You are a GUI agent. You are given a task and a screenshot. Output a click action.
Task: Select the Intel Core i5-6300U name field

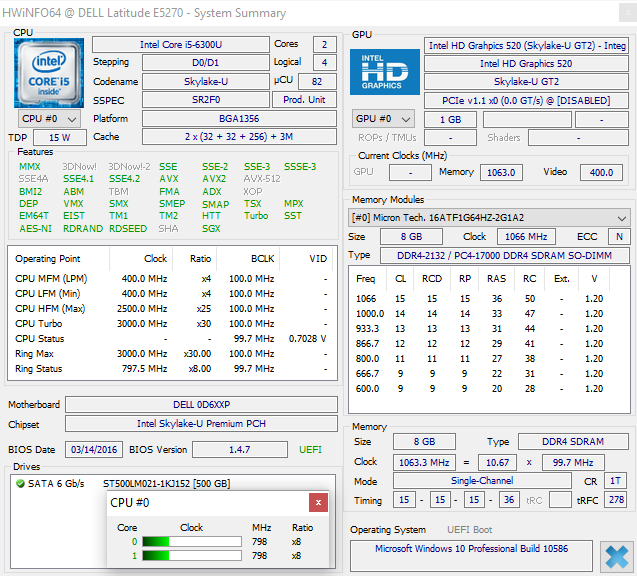(181, 45)
